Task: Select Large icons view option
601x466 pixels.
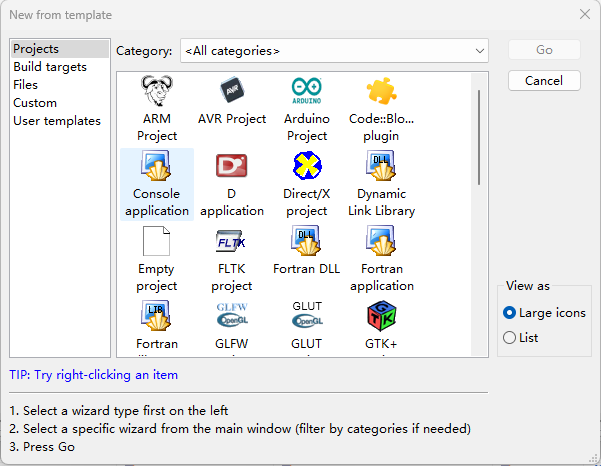Action: point(544,313)
